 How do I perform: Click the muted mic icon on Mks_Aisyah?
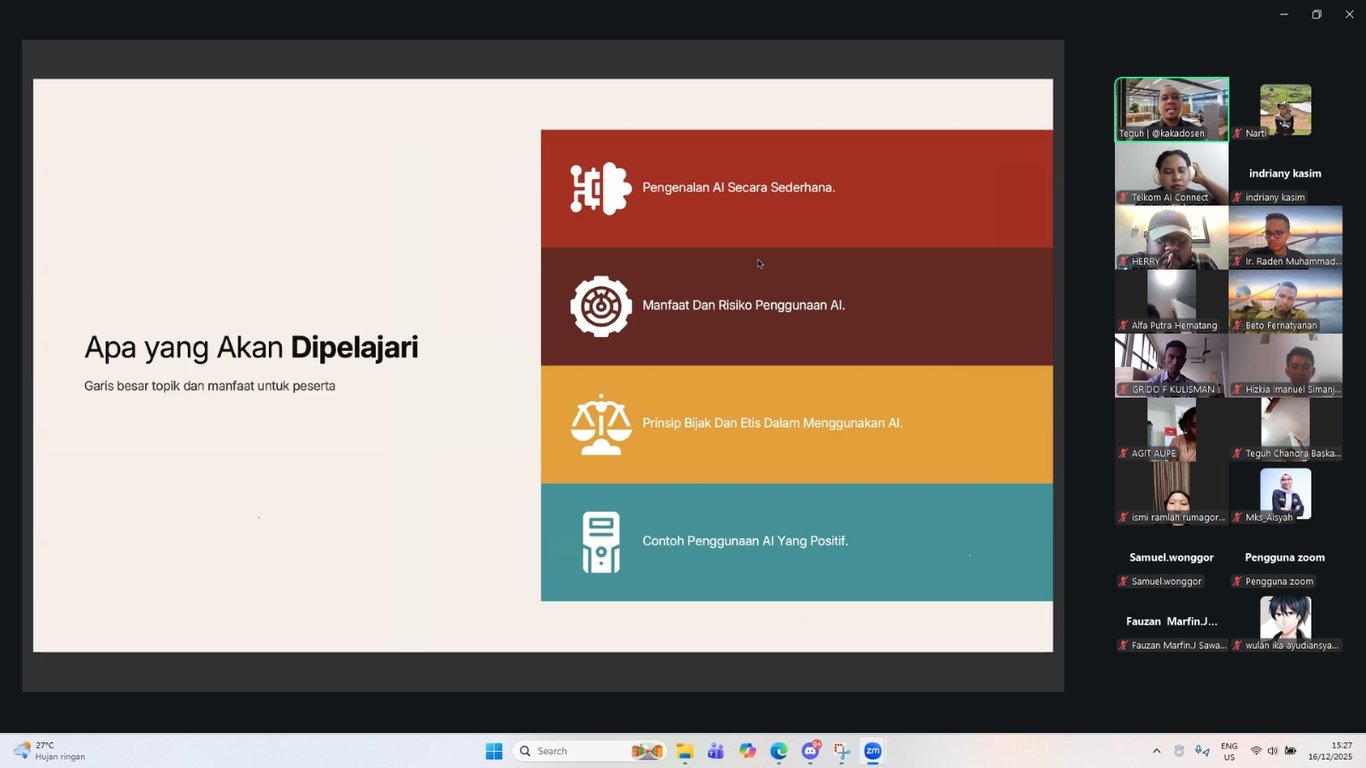[x=1238, y=517]
